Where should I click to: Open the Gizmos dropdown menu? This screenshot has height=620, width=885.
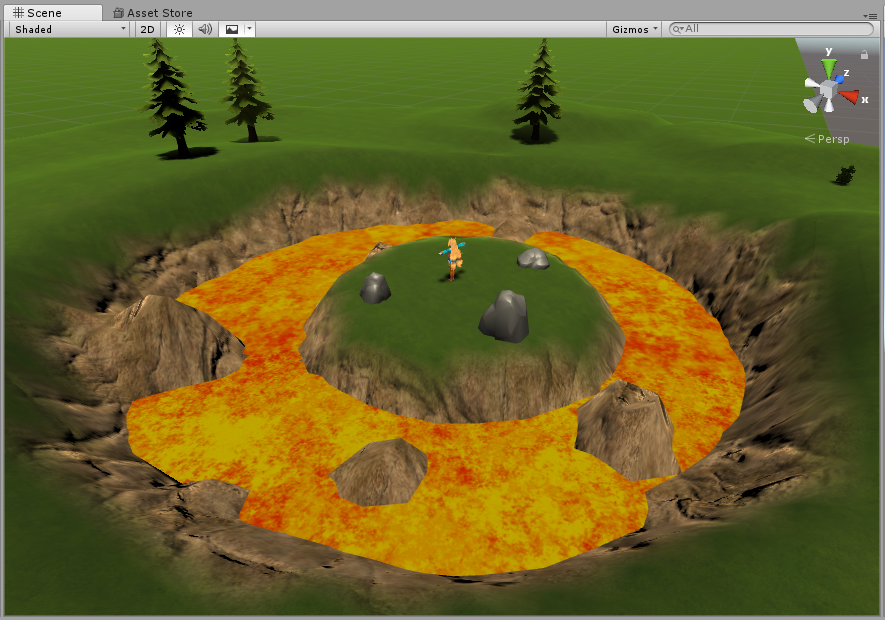[635, 29]
